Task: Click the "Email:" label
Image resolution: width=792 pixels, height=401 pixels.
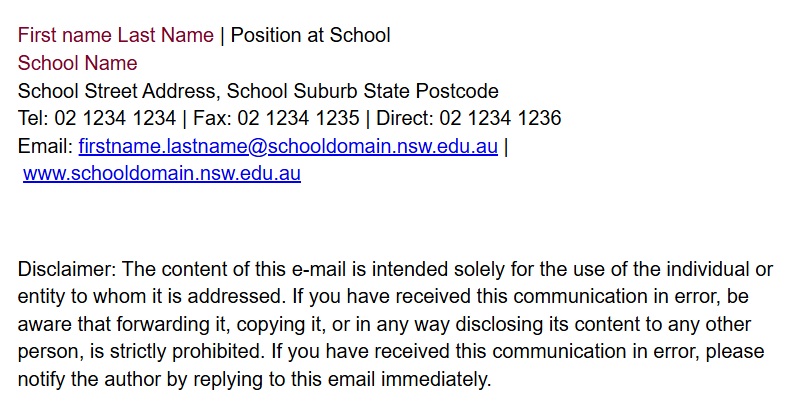Action: click(45, 147)
